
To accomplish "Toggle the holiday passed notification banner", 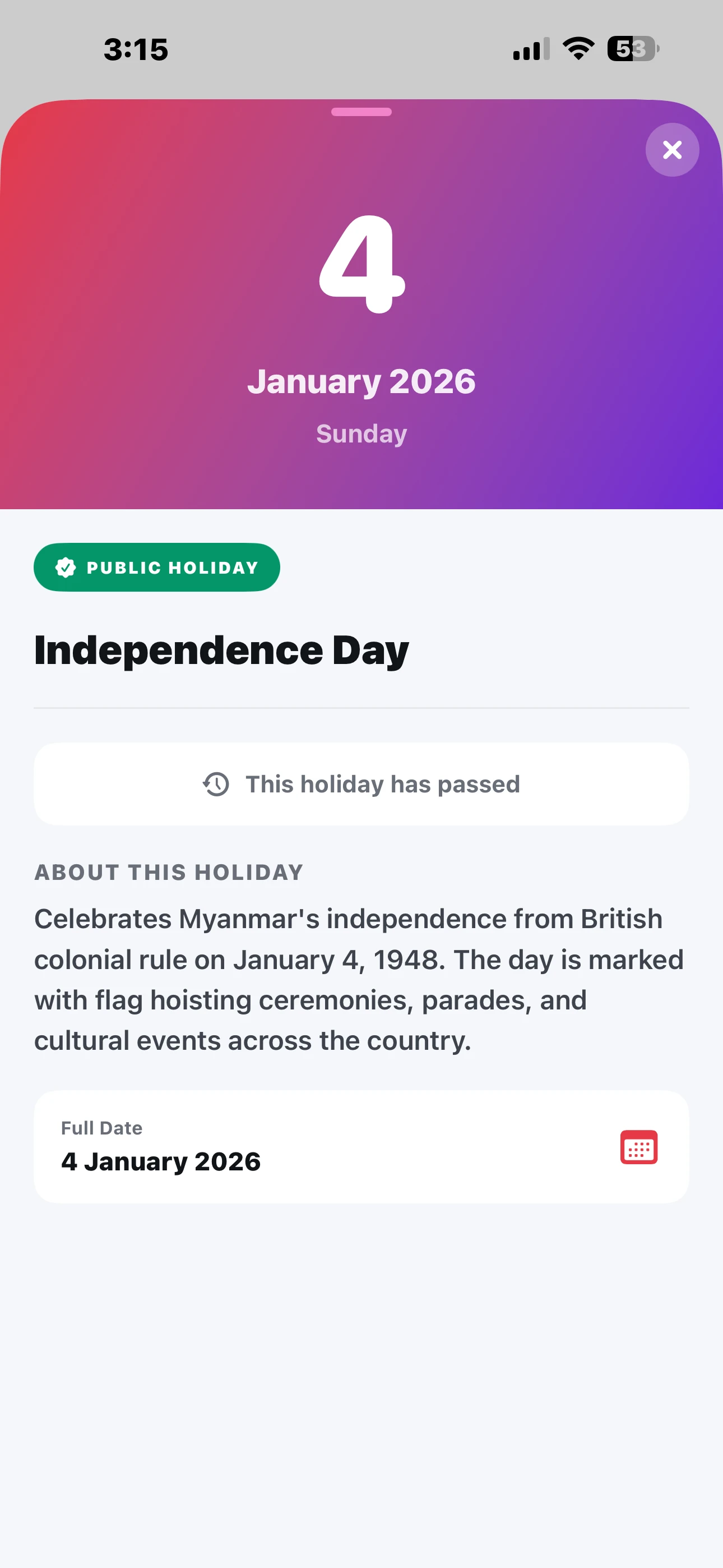I will tap(361, 784).
